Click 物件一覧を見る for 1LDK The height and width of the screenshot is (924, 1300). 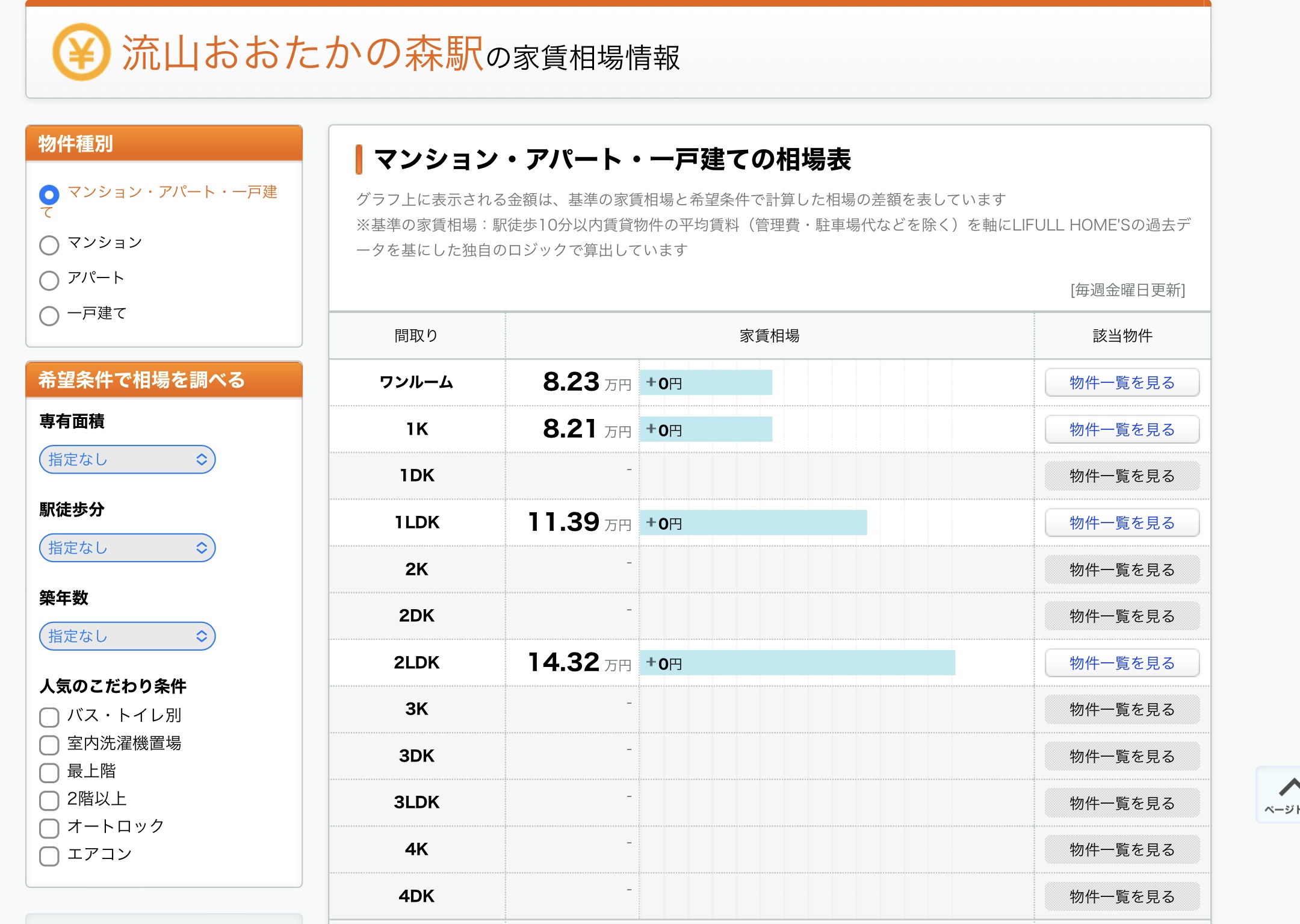click(1121, 523)
